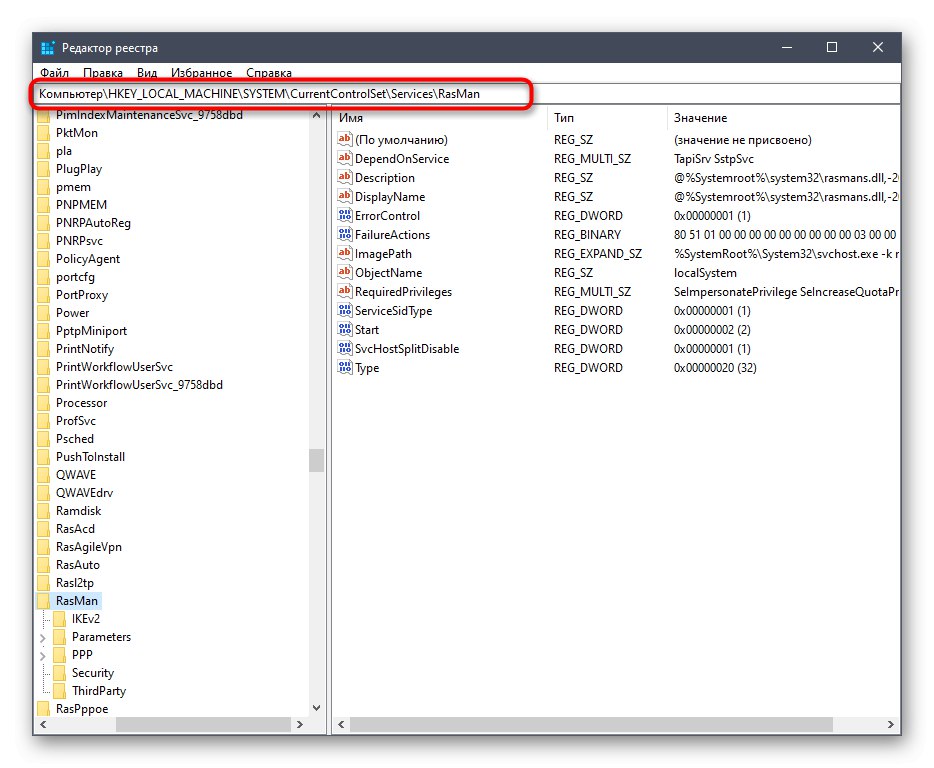Image resolution: width=934 pixels, height=768 pixels.
Task: Select the RequiredPrivileges string icon
Action: (344, 291)
